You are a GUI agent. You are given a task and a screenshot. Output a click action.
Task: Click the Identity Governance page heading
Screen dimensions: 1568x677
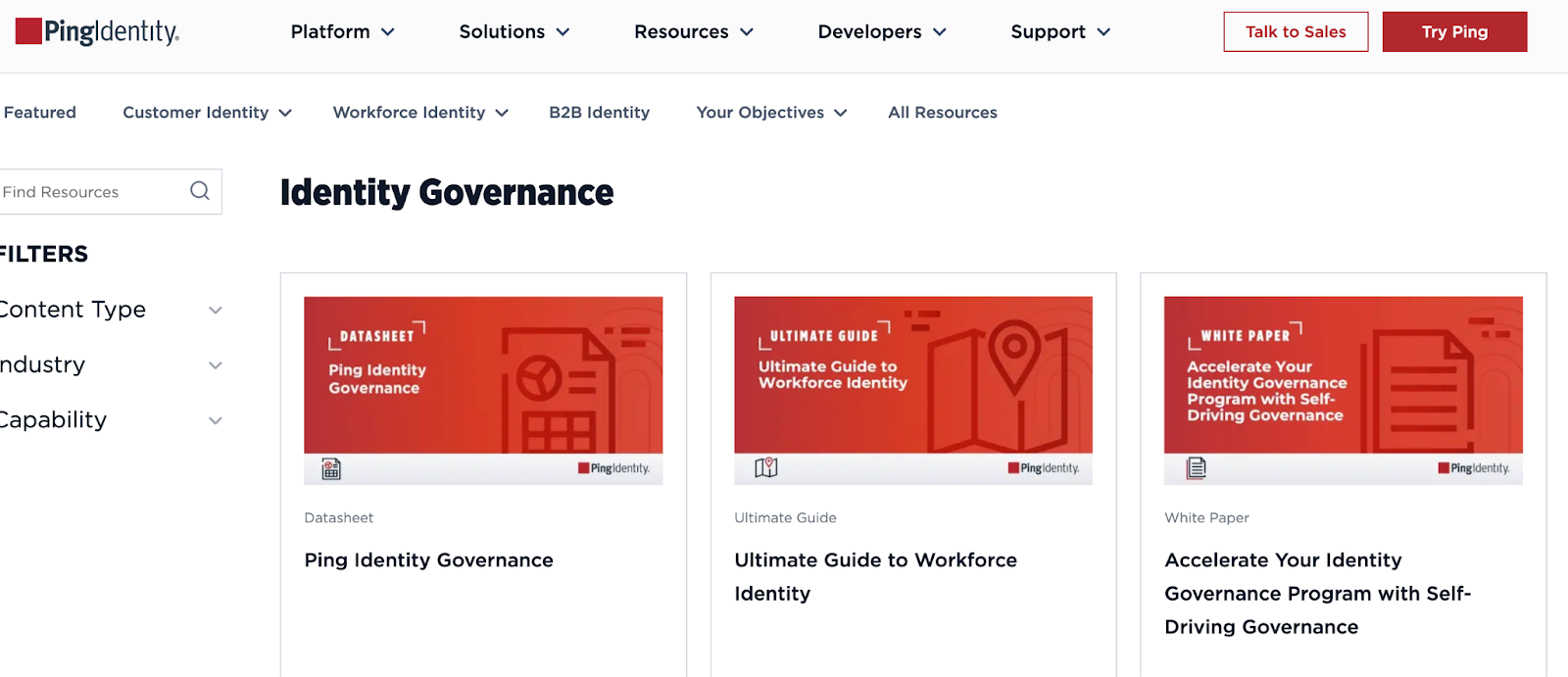447,193
